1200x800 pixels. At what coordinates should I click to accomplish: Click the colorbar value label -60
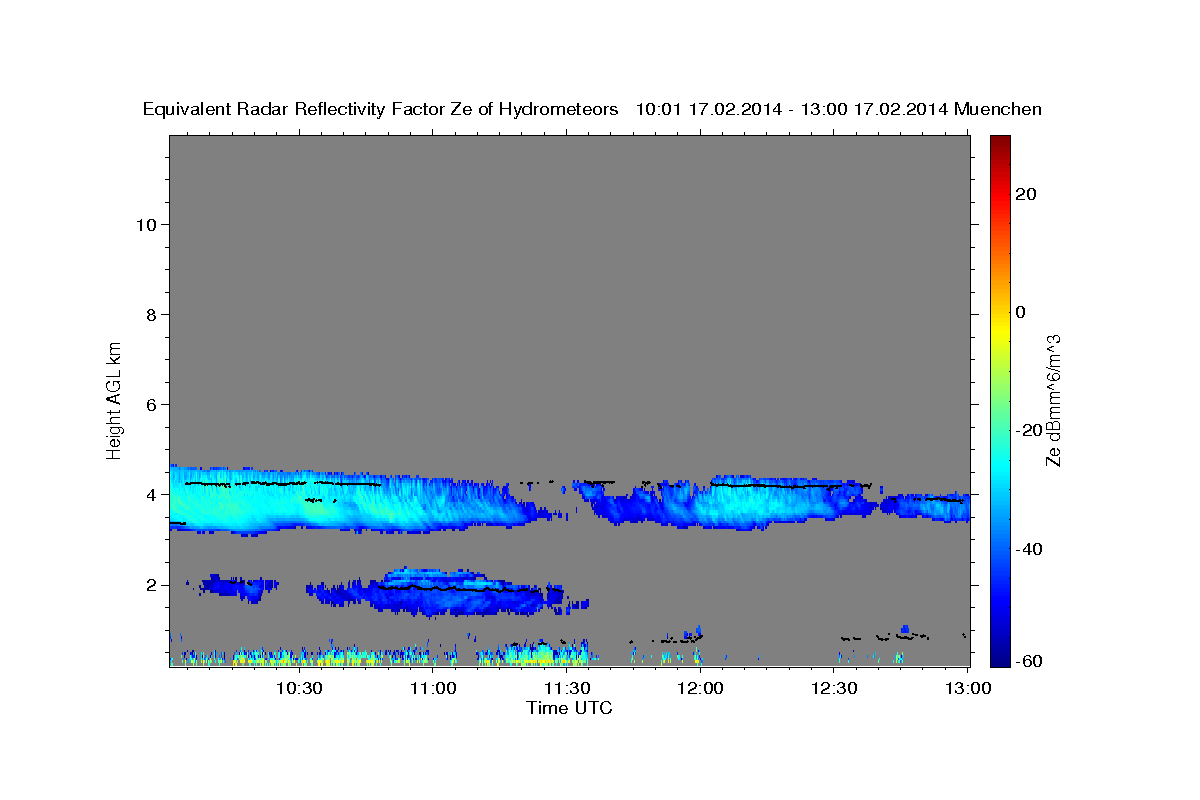coord(1028,661)
